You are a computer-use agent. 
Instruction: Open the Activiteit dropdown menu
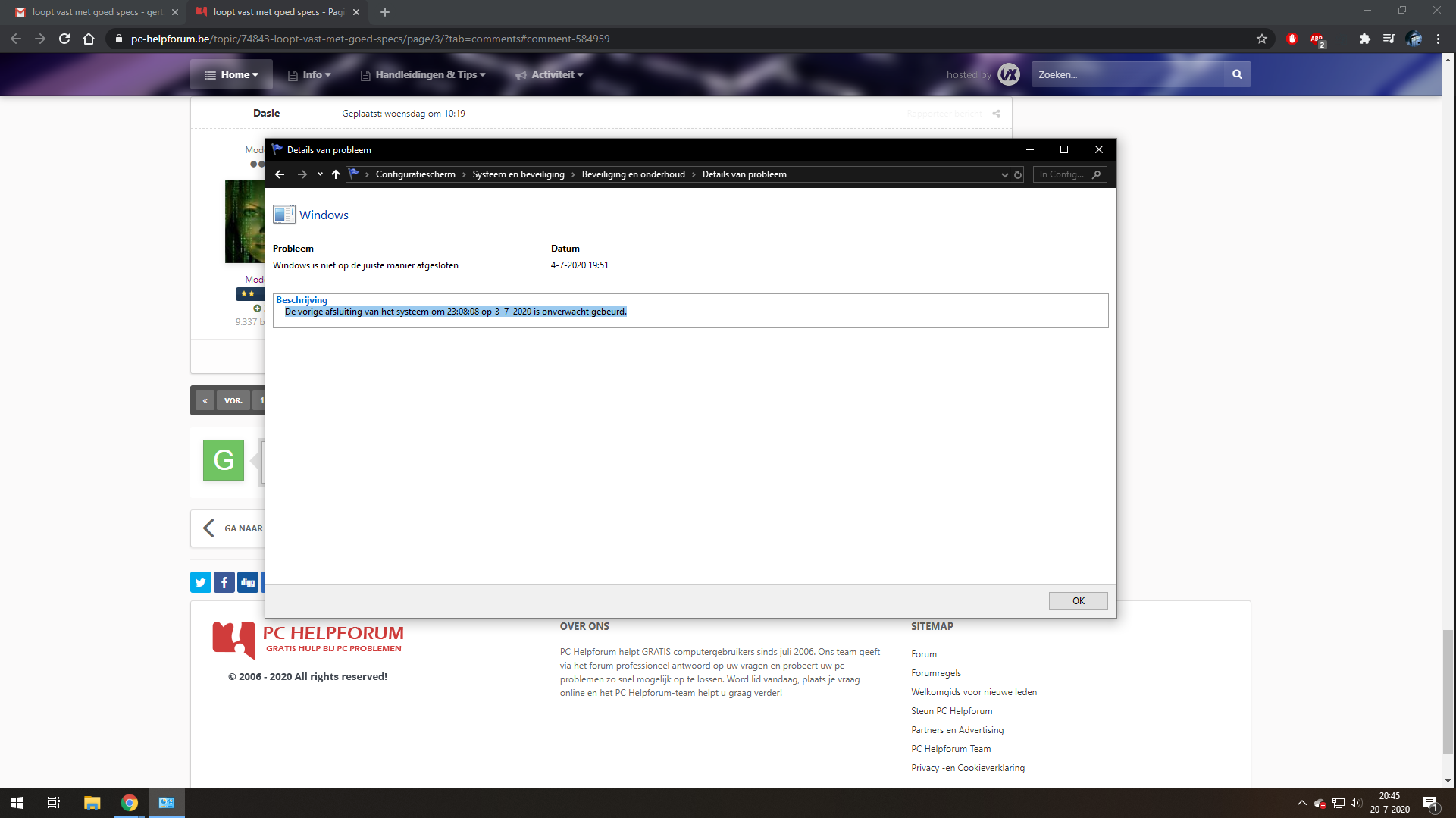coord(550,74)
